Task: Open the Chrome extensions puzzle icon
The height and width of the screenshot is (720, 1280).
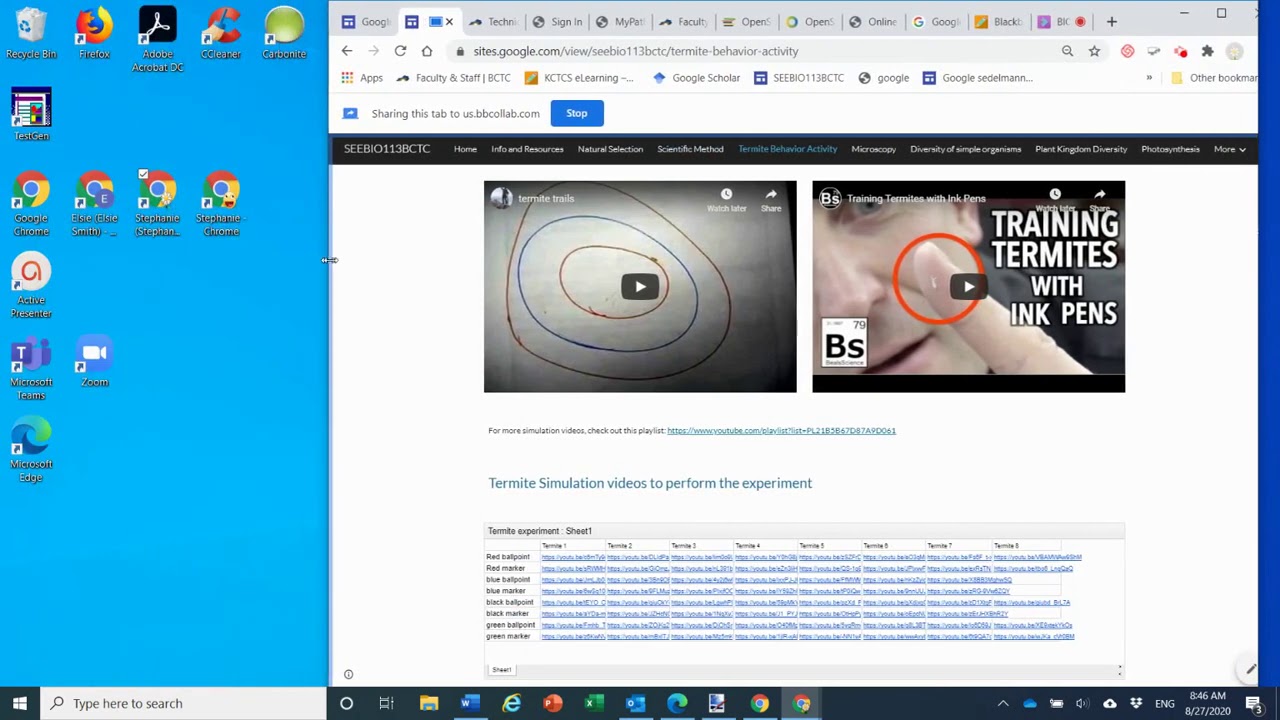Action: (1207, 51)
